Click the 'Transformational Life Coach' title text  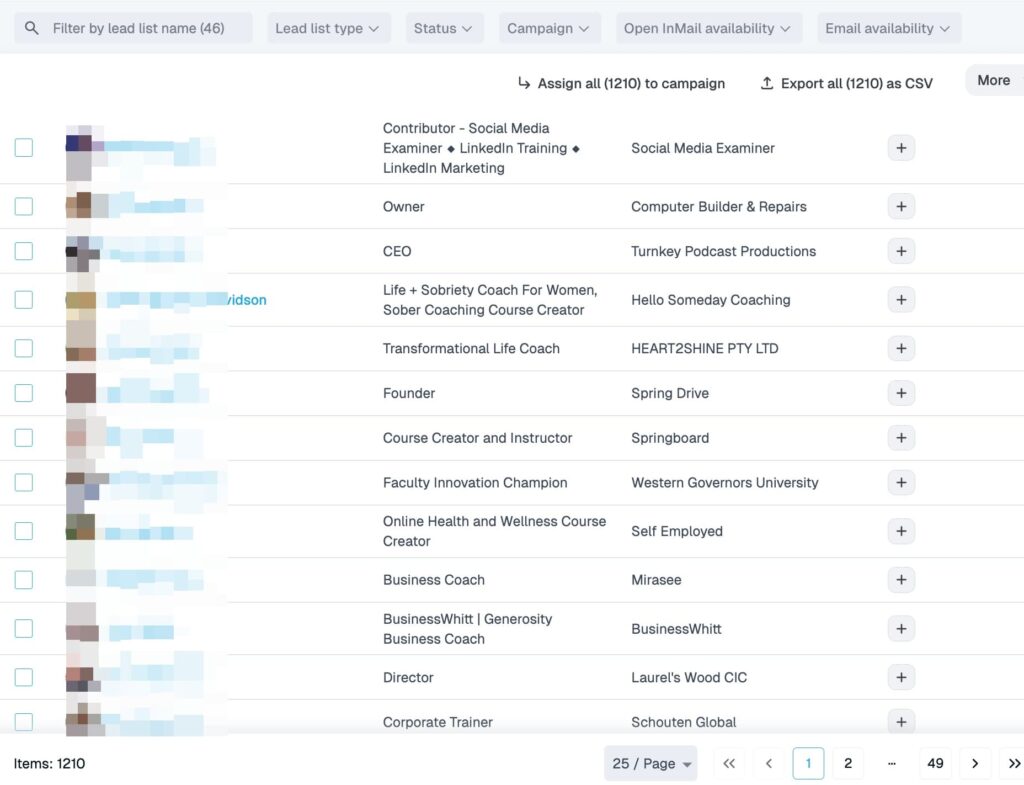tap(471, 349)
